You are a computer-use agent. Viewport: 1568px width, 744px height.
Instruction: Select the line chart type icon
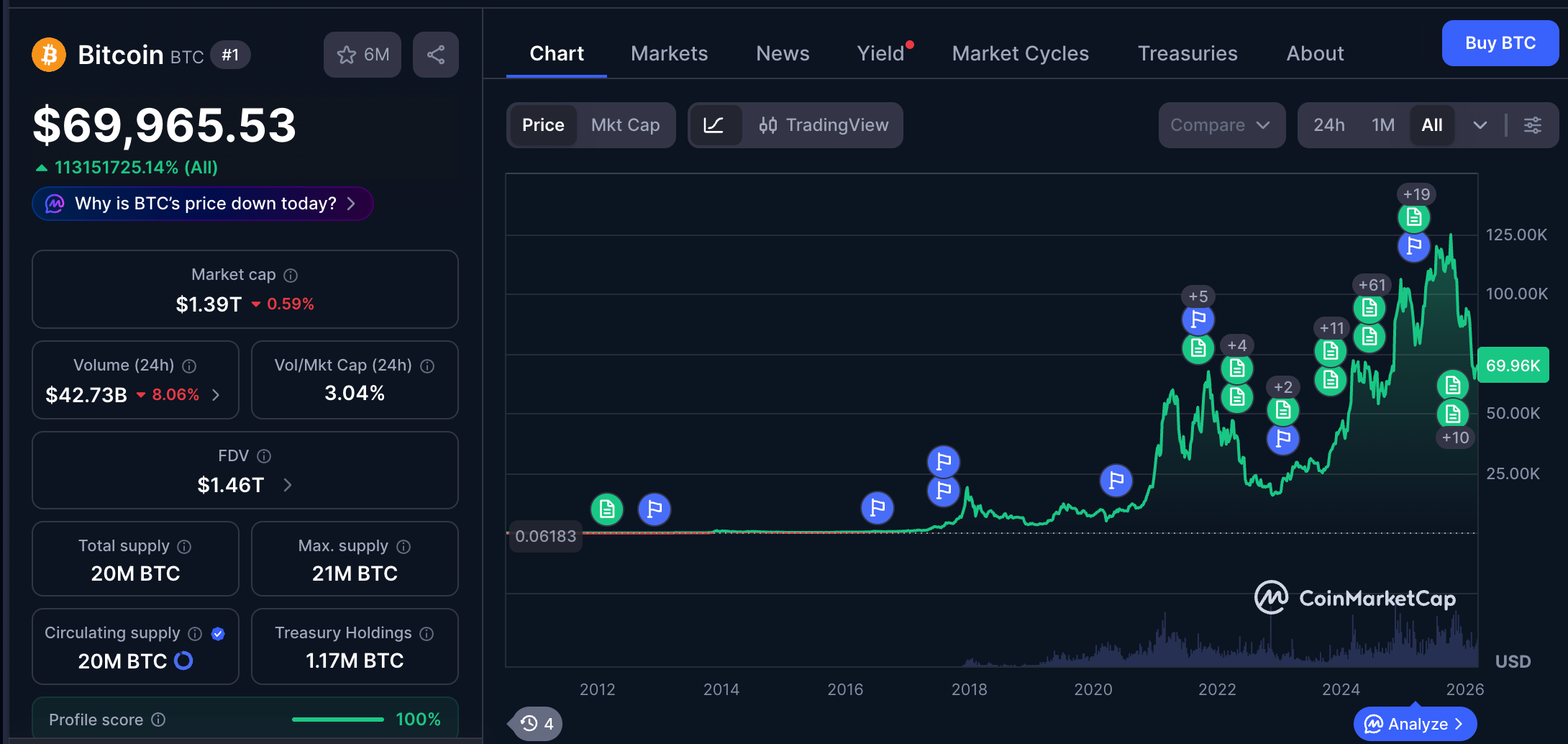click(714, 125)
